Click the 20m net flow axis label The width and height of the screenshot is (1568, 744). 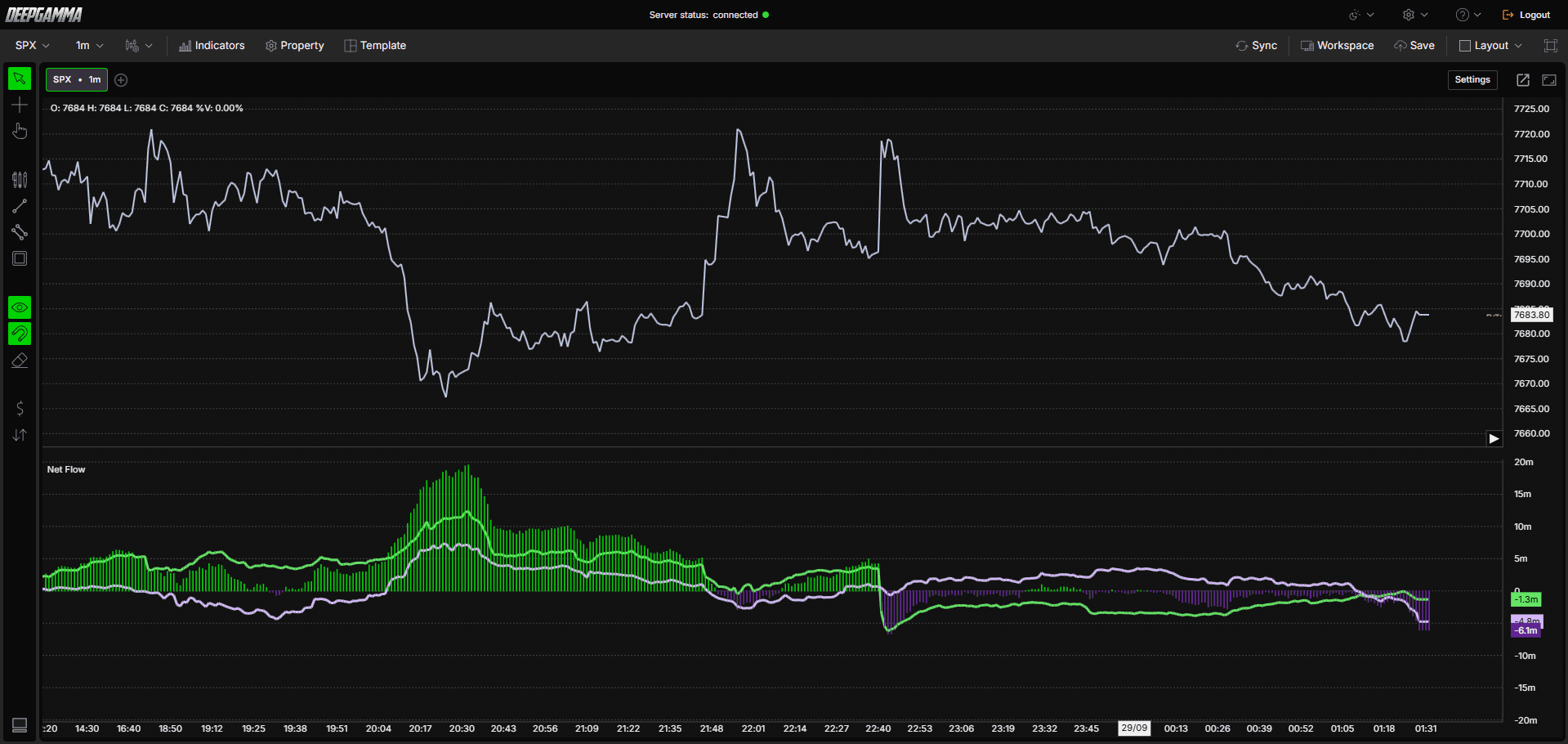pyautogui.click(x=1524, y=462)
